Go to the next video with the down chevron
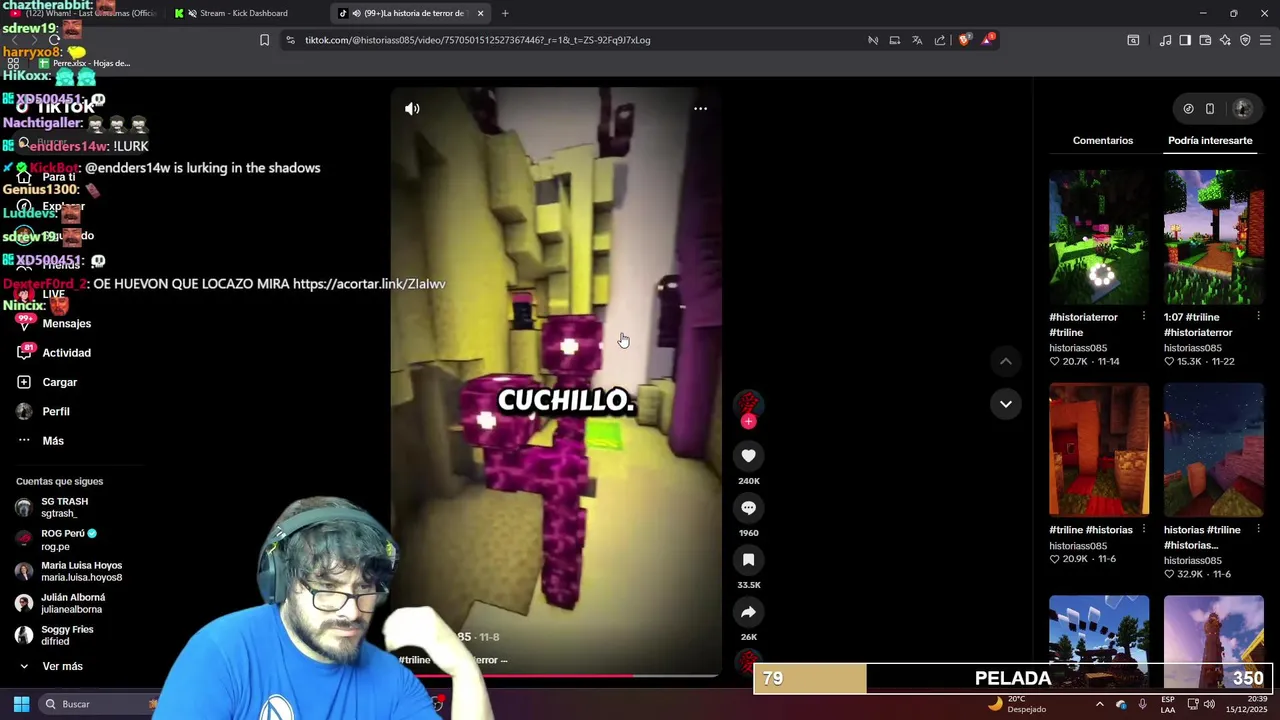Viewport: 1280px width, 720px height. click(x=1006, y=404)
